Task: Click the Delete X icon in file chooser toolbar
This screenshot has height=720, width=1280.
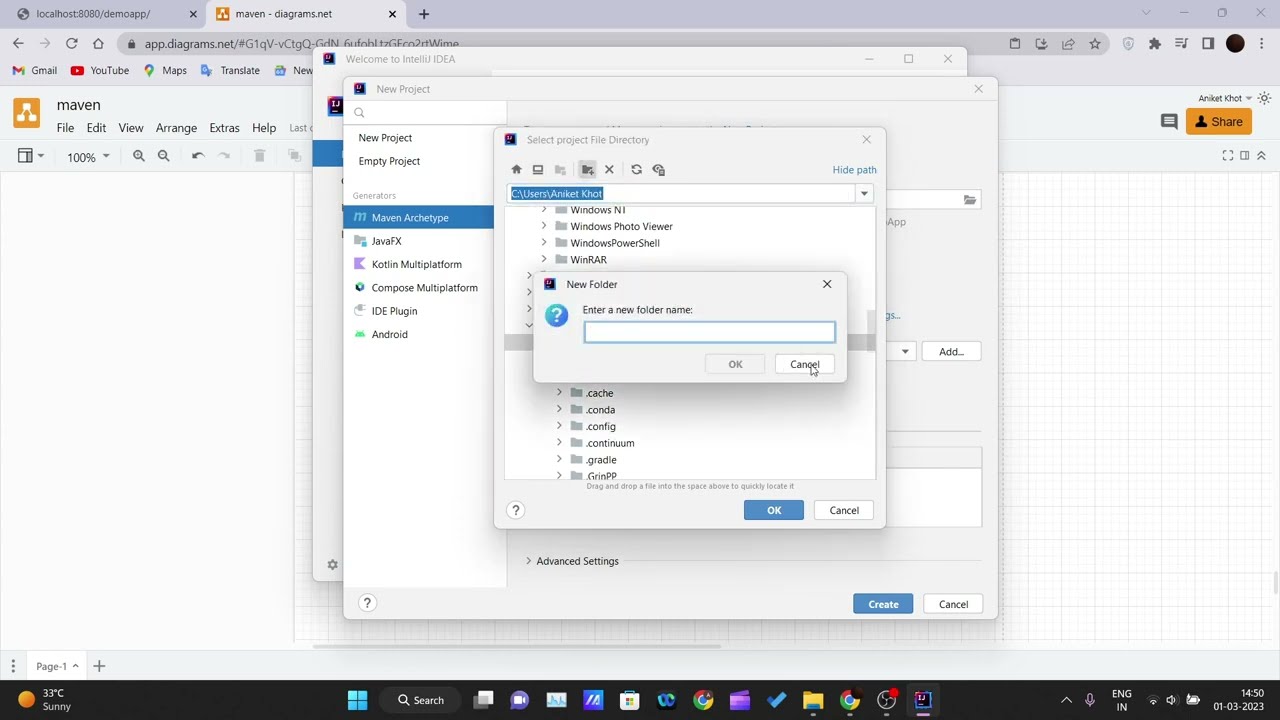Action: [609, 170]
